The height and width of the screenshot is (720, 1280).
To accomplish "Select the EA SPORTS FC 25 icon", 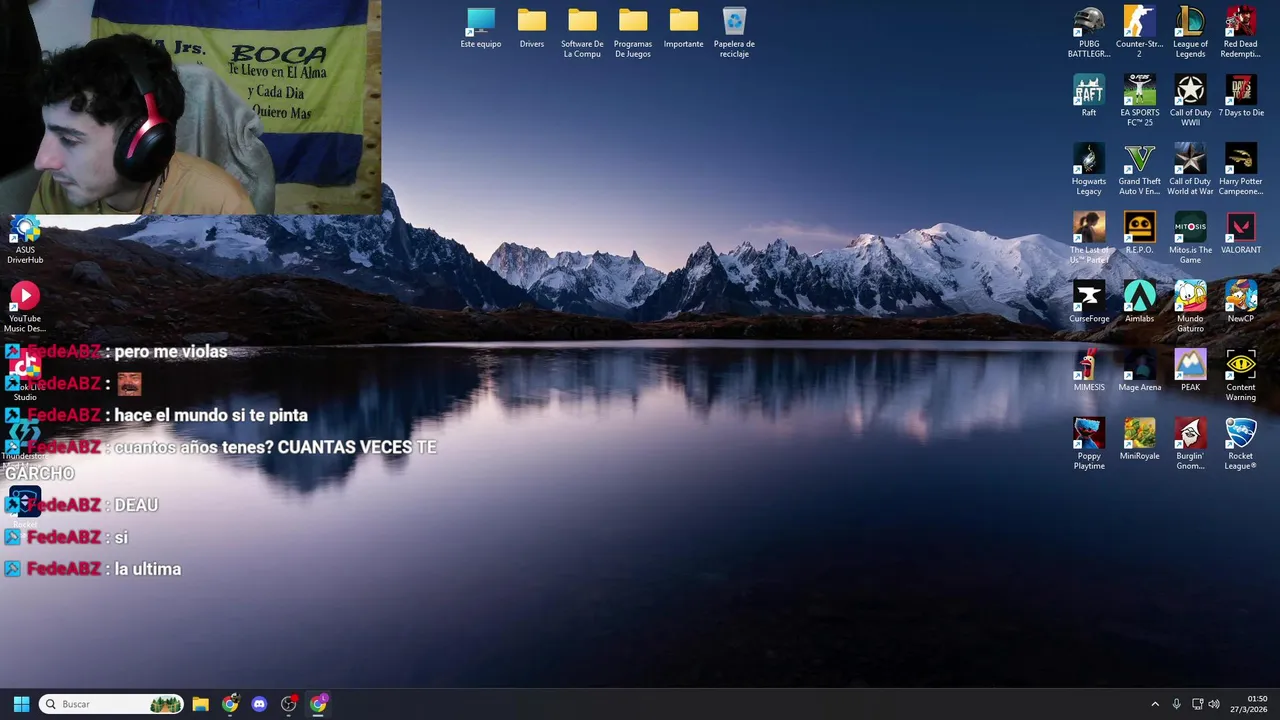I will tap(1139, 100).
